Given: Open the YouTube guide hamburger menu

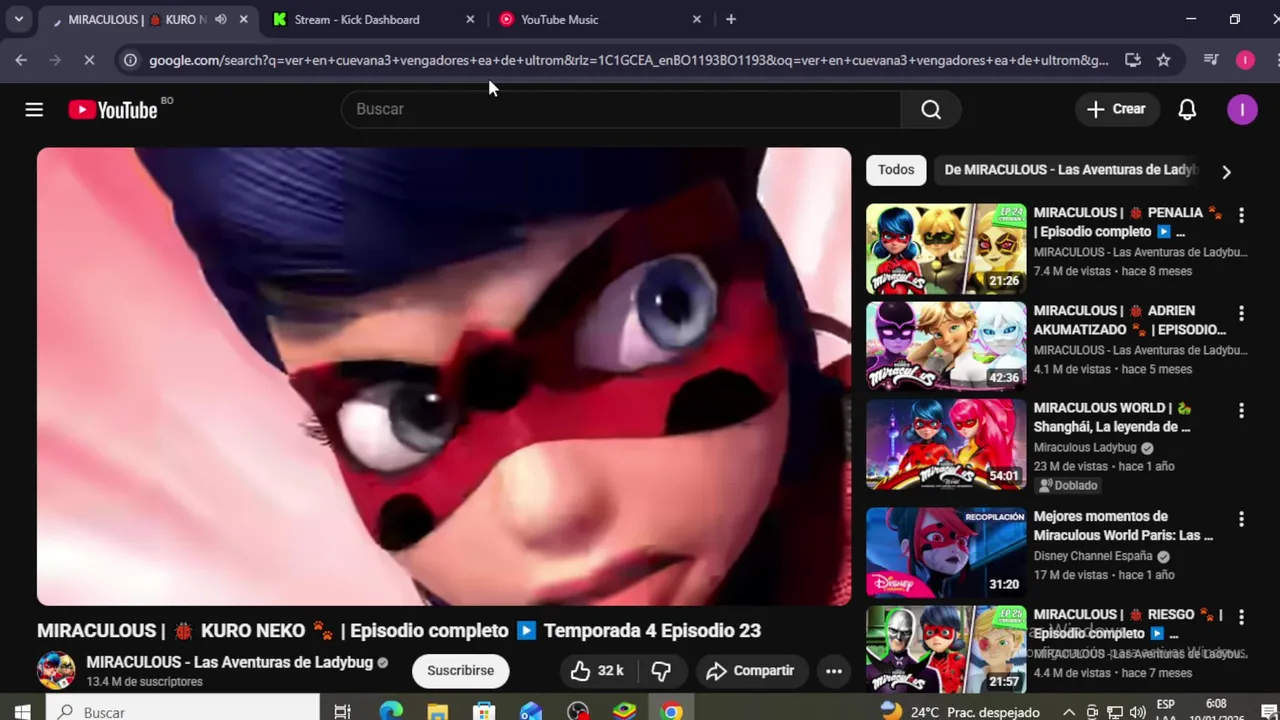Looking at the screenshot, I should [34, 109].
